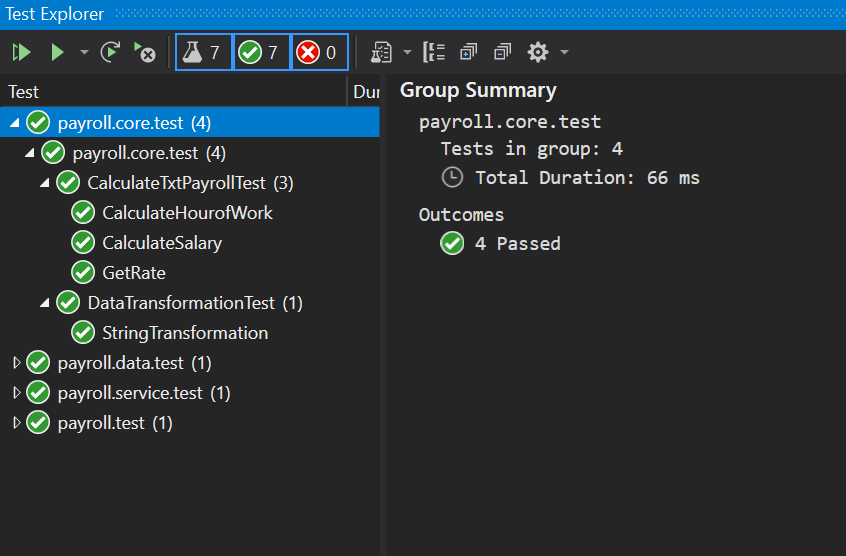Click the passed icon beside CalculateSalary
846x556 pixels.
pos(83,243)
